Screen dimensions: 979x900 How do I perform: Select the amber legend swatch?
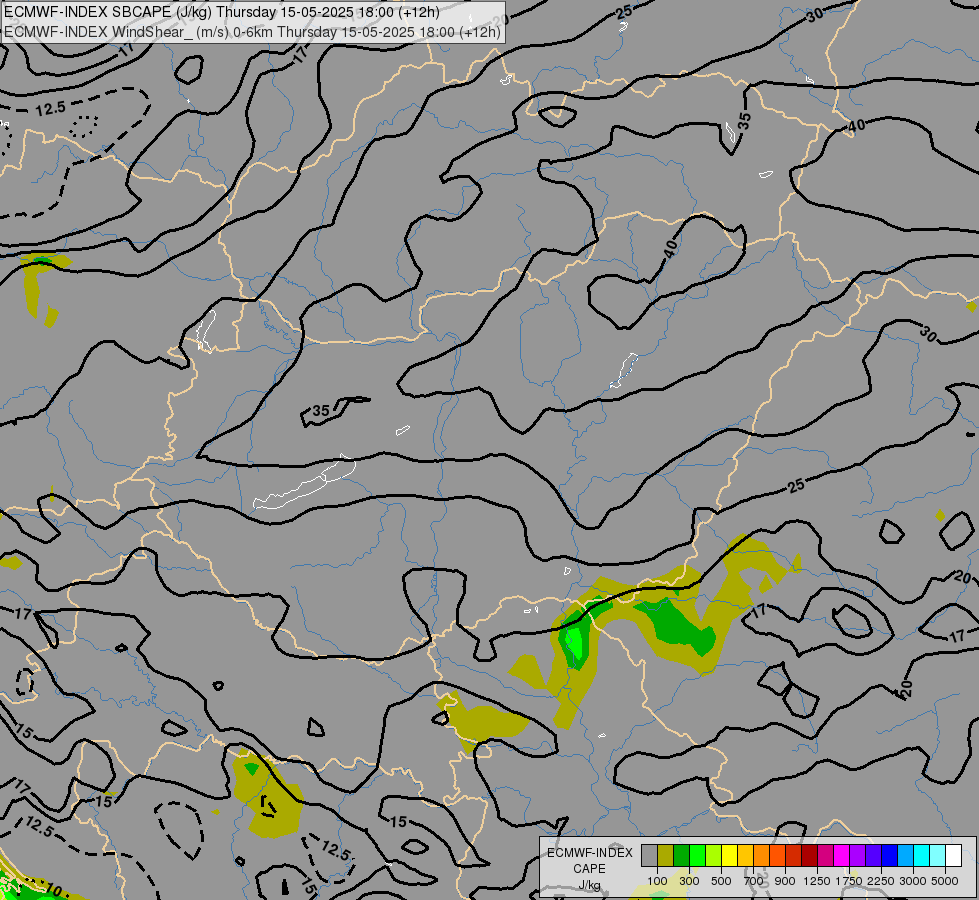[745, 856]
